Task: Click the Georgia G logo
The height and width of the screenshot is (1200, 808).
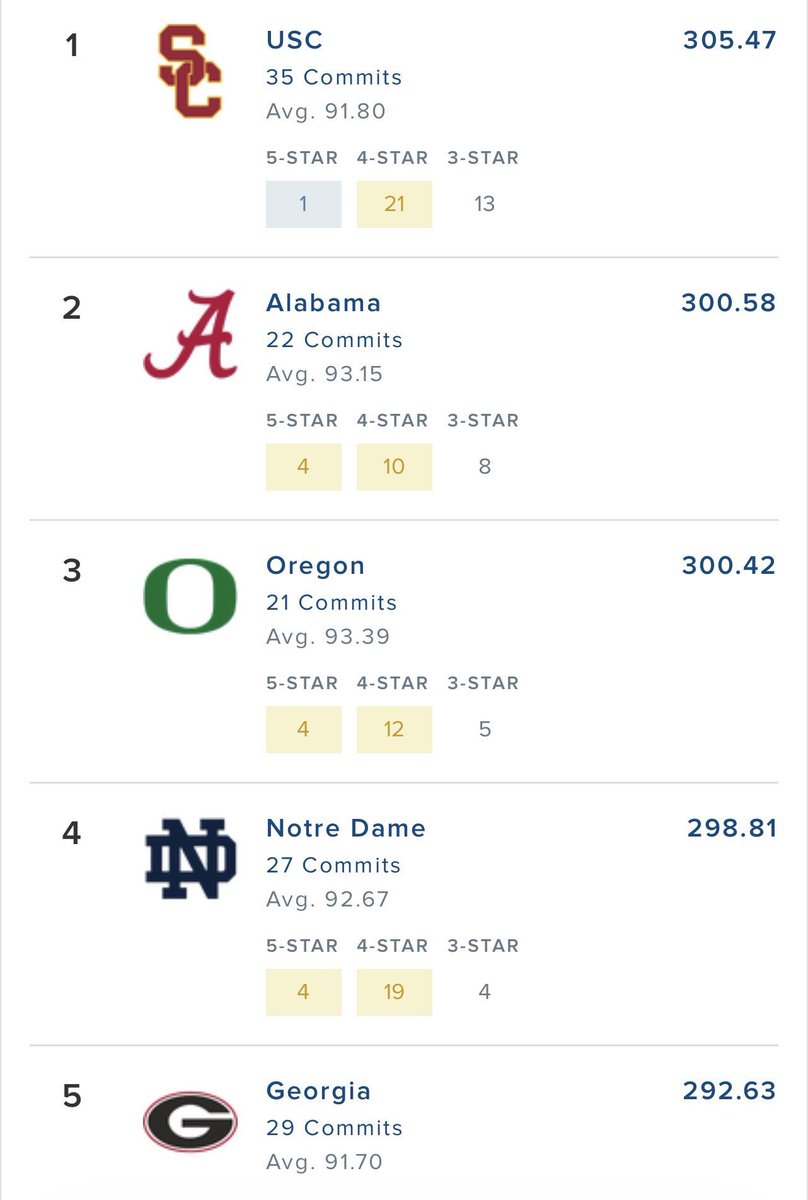Action: [x=190, y=1121]
